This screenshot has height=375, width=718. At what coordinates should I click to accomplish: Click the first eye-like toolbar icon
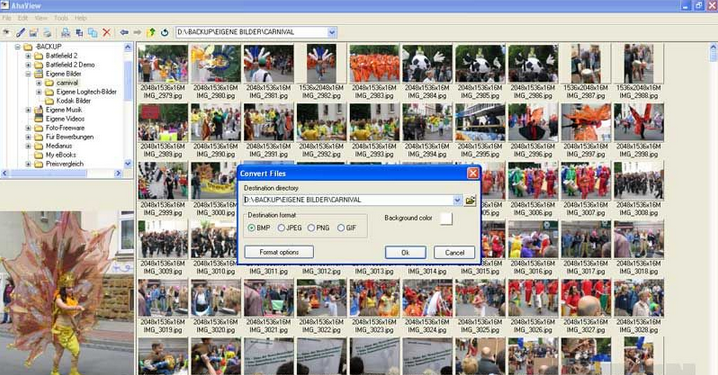pos(6,33)
